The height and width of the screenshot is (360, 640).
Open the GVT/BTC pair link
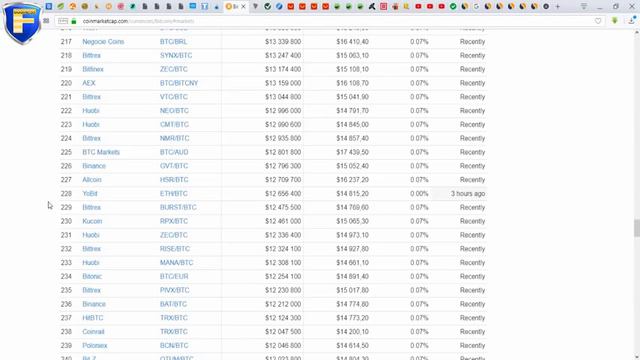pyautogui.click(x=174, y=166)
